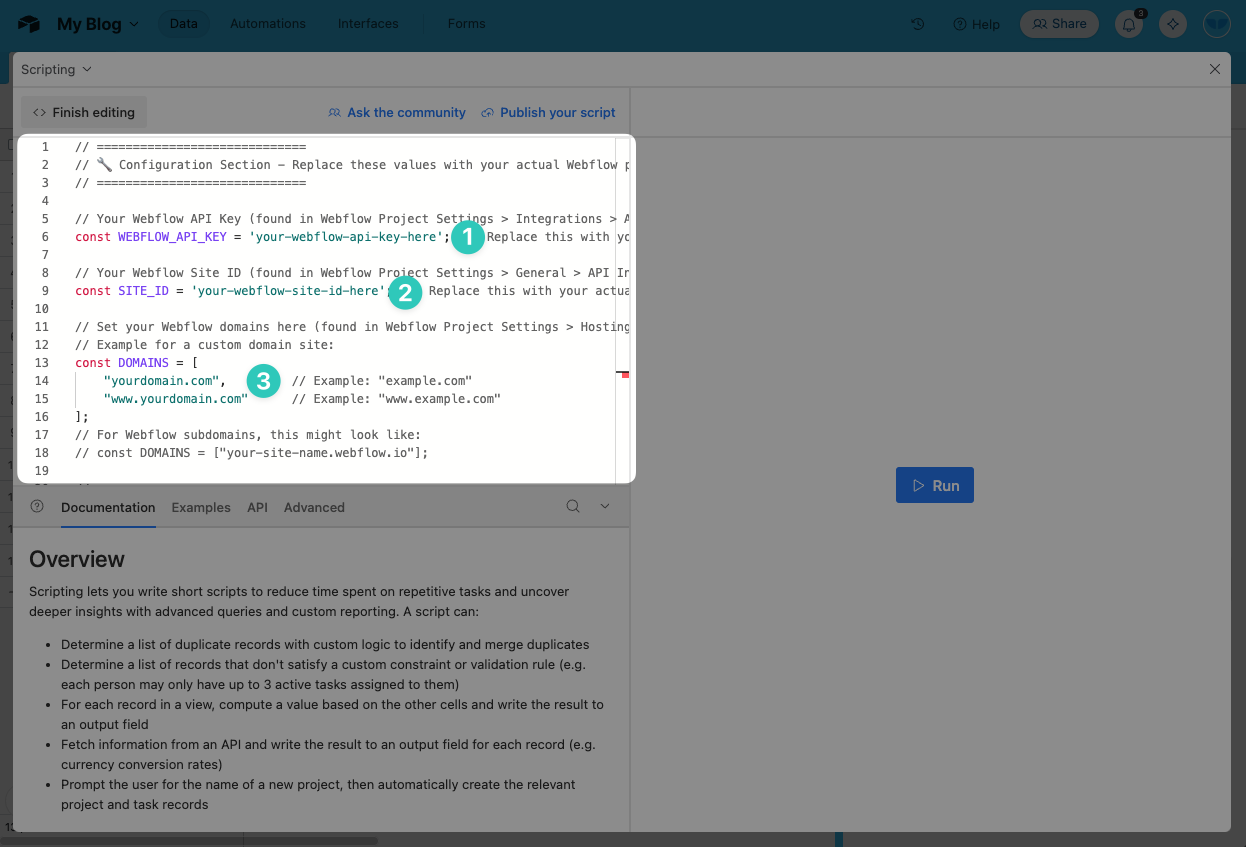
Task: Open the Forms tab
Action: click(466, 24)
